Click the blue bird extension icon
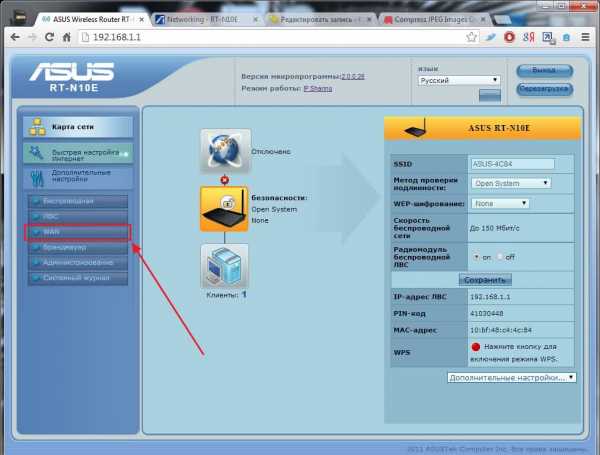This screenshot has width=600, height=455. tap(490, 37)
